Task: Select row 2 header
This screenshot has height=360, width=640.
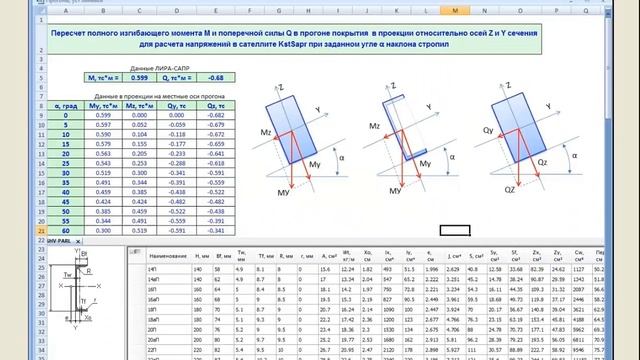Action: pos(41,39)
